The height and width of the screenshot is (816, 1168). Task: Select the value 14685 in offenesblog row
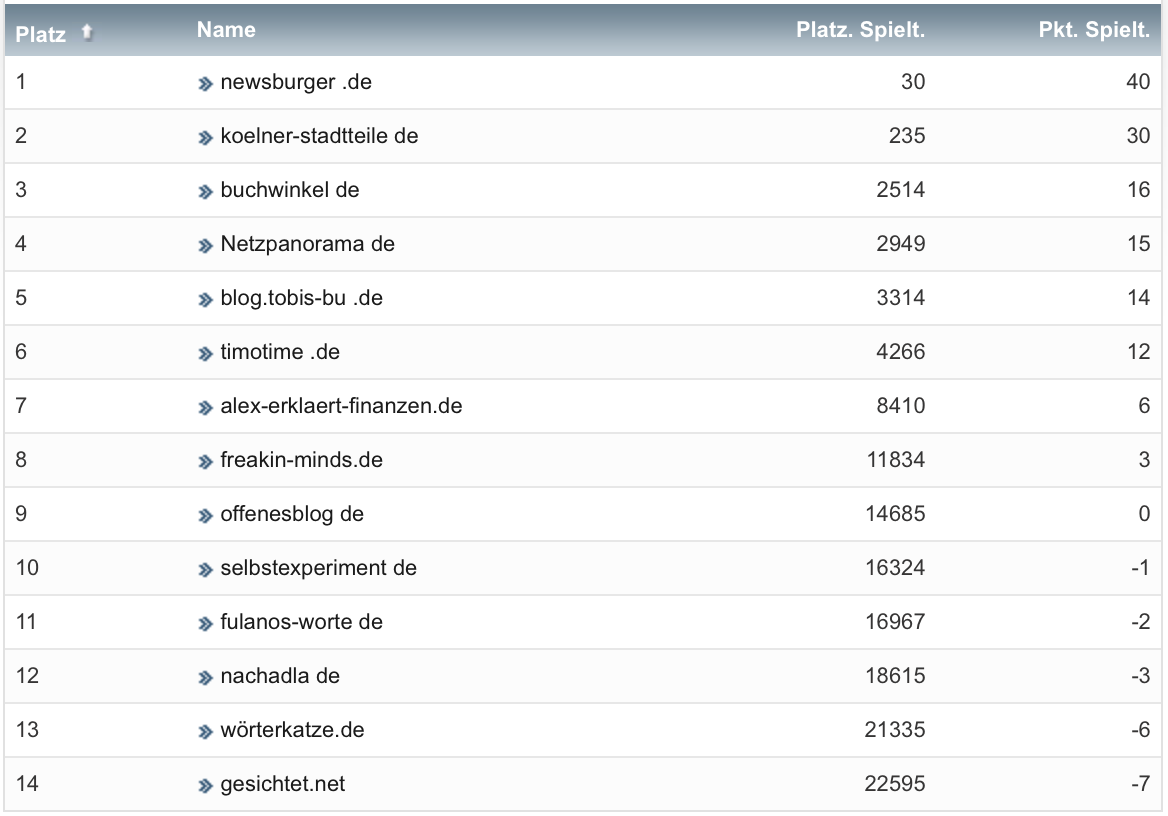[x=895, y=514]
